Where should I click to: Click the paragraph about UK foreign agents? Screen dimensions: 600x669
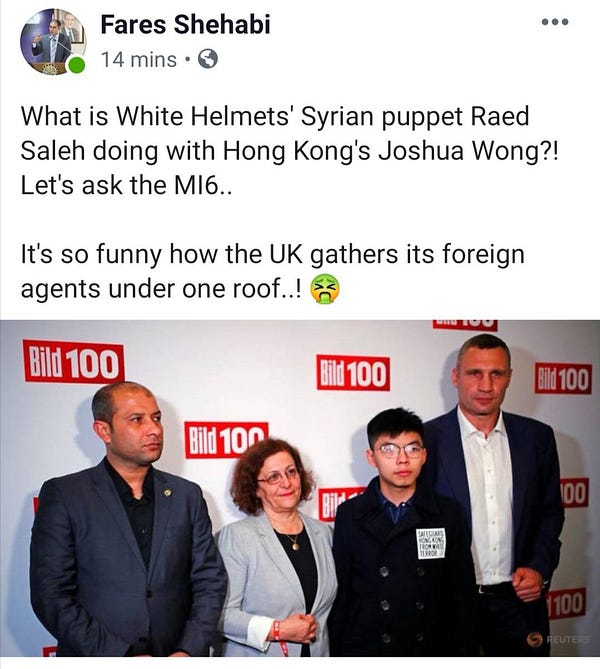coord(272,271)
